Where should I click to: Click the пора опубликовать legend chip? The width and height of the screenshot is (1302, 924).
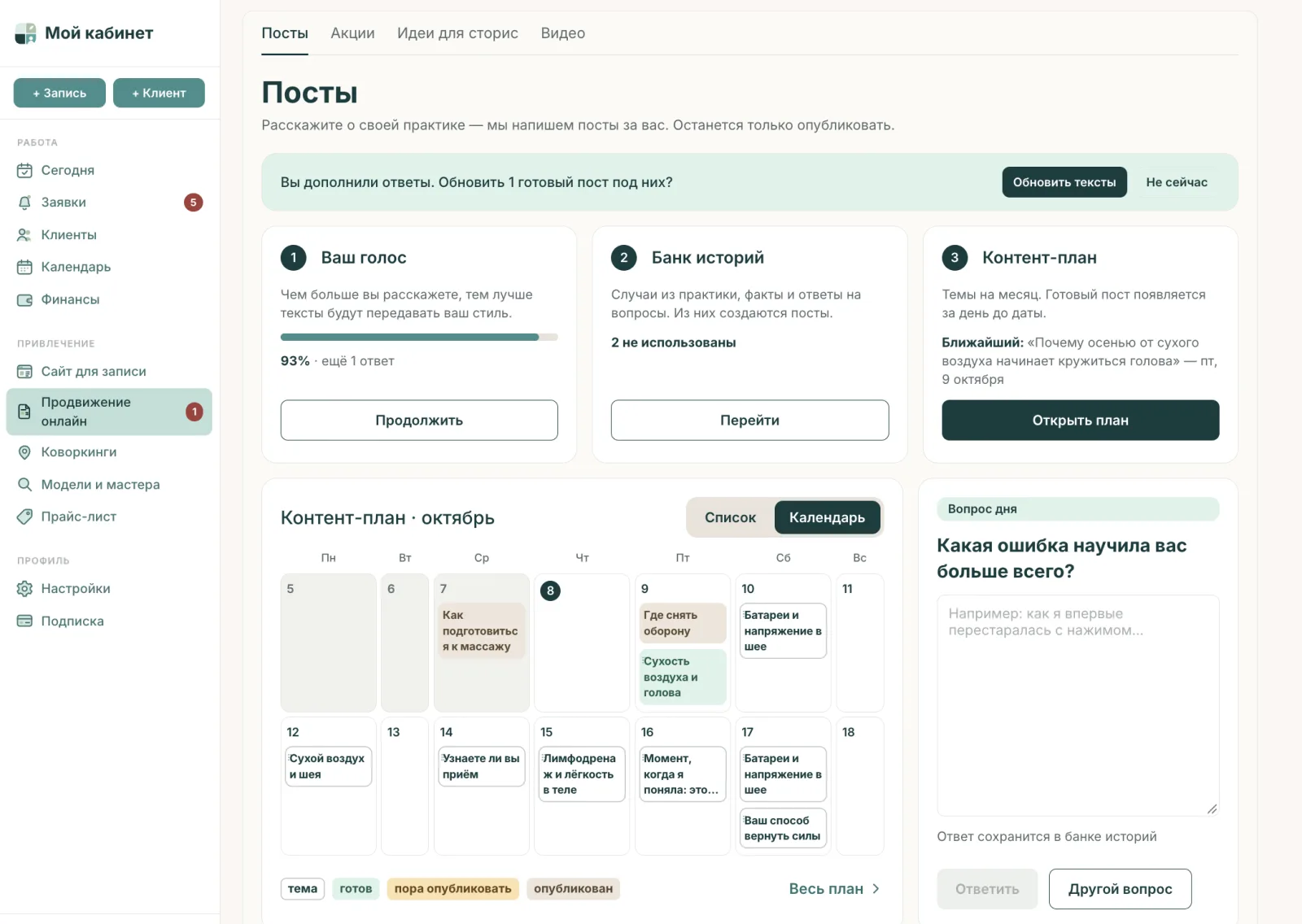452,889
